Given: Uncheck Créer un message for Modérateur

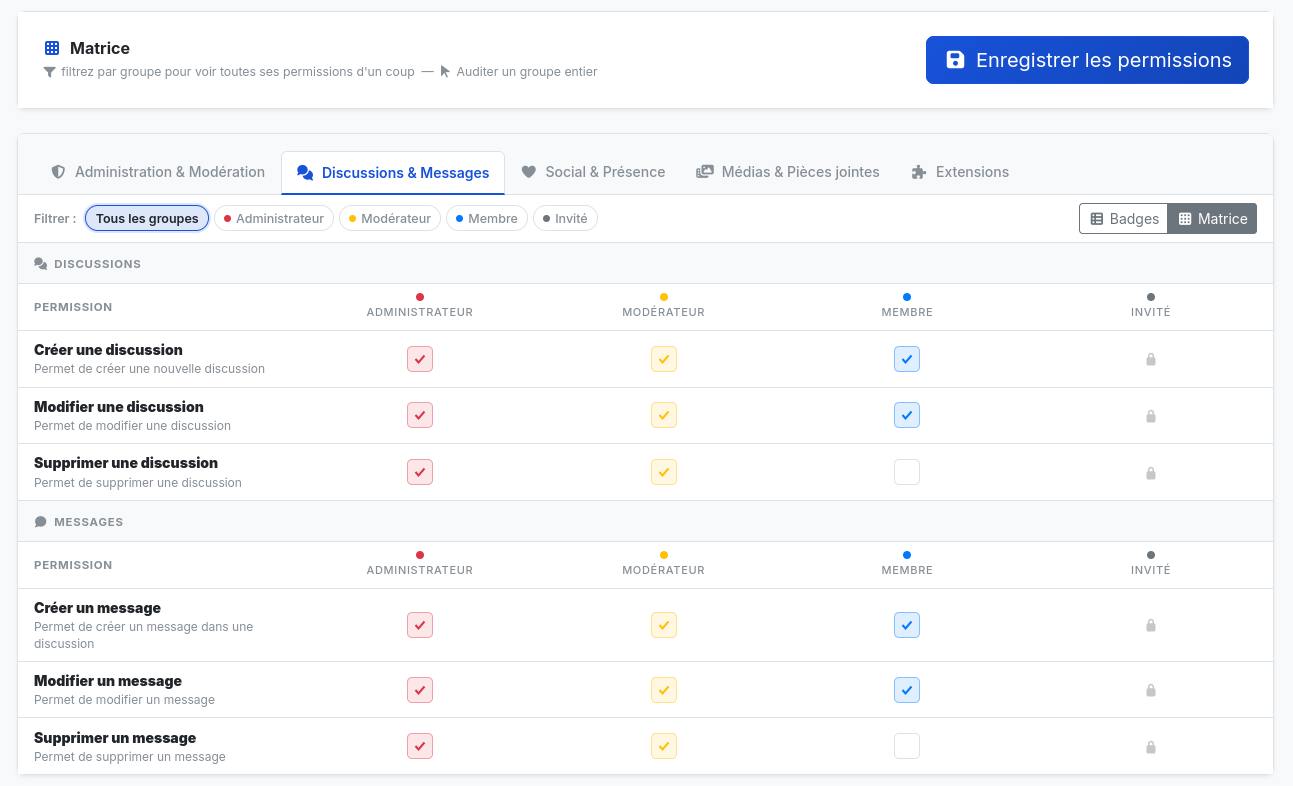Looking at the screenshot, I should coord(663,624).
